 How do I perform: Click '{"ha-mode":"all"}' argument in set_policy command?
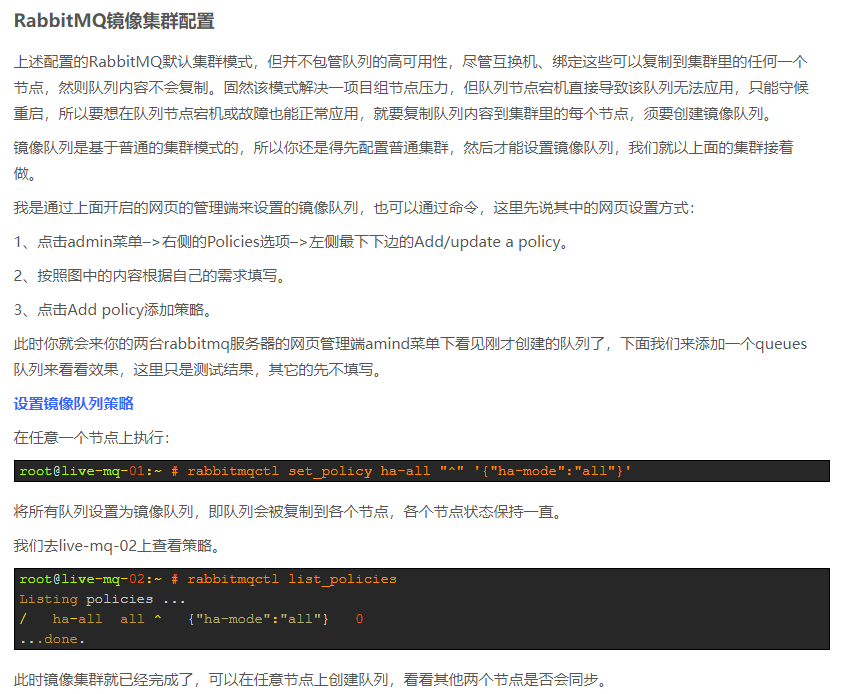tap(552, 471)
